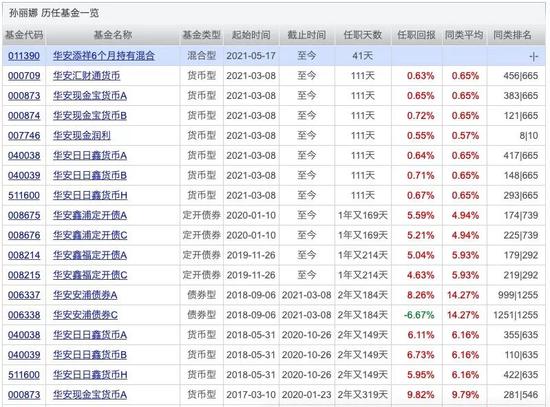This screenshot has height=407, width=550.
Task: Open fund code 040039 in the 2018-05-31 row
Action: [24, 355]
